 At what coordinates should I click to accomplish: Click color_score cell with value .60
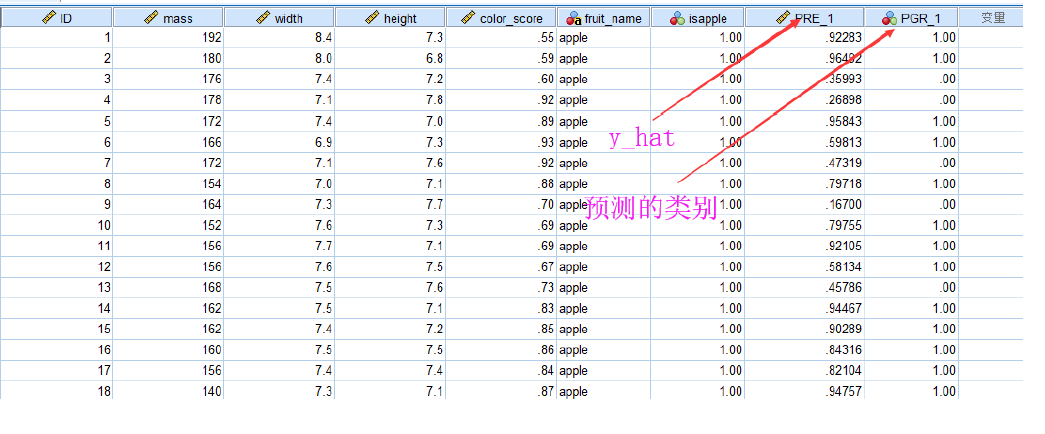click(502, 79)
